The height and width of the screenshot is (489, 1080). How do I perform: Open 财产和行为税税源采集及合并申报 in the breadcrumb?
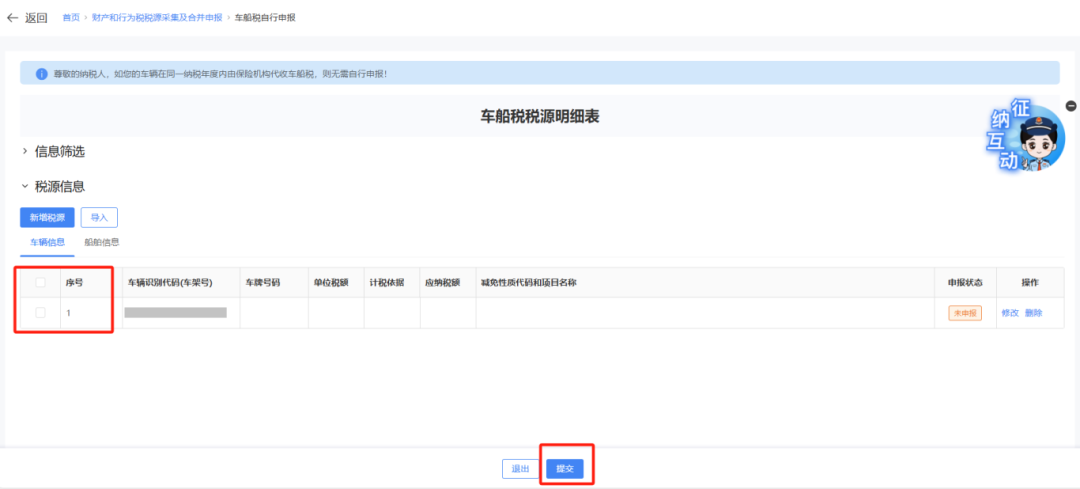[157, 18]
